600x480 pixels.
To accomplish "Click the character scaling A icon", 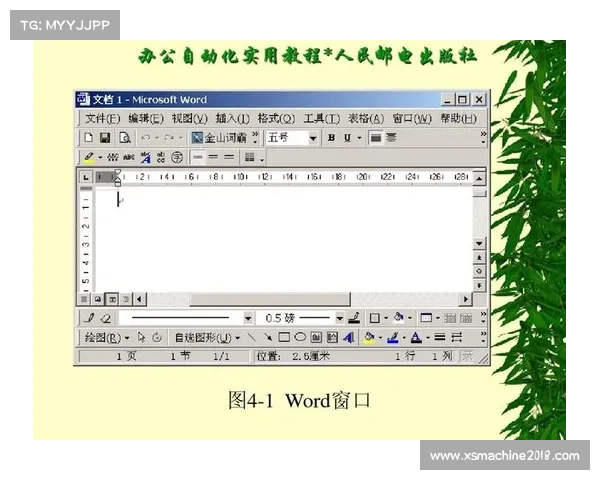I will (145, 157).
